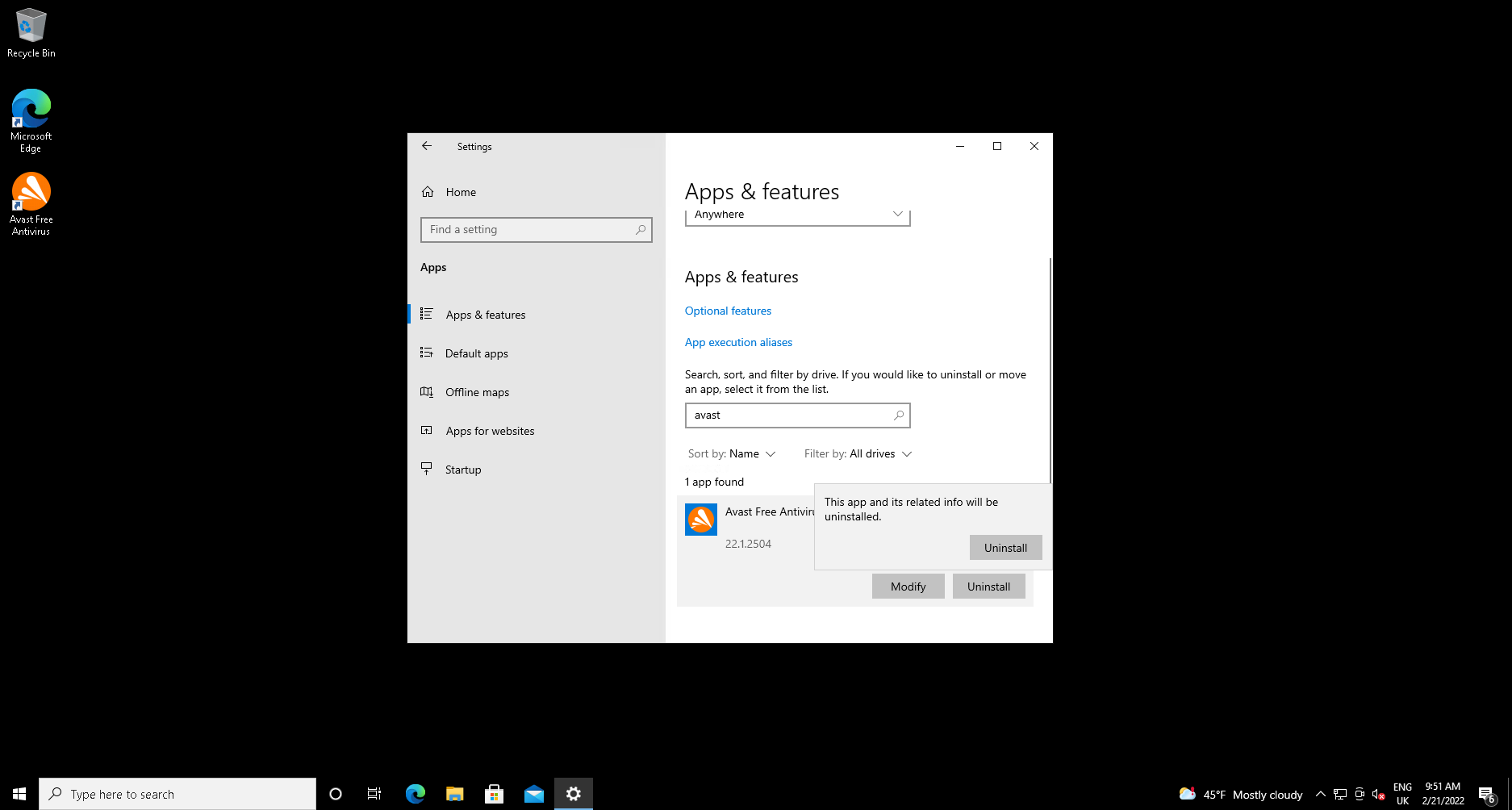
Task: Click the Apps for websites sidebar icon
Action: [427, 430]
